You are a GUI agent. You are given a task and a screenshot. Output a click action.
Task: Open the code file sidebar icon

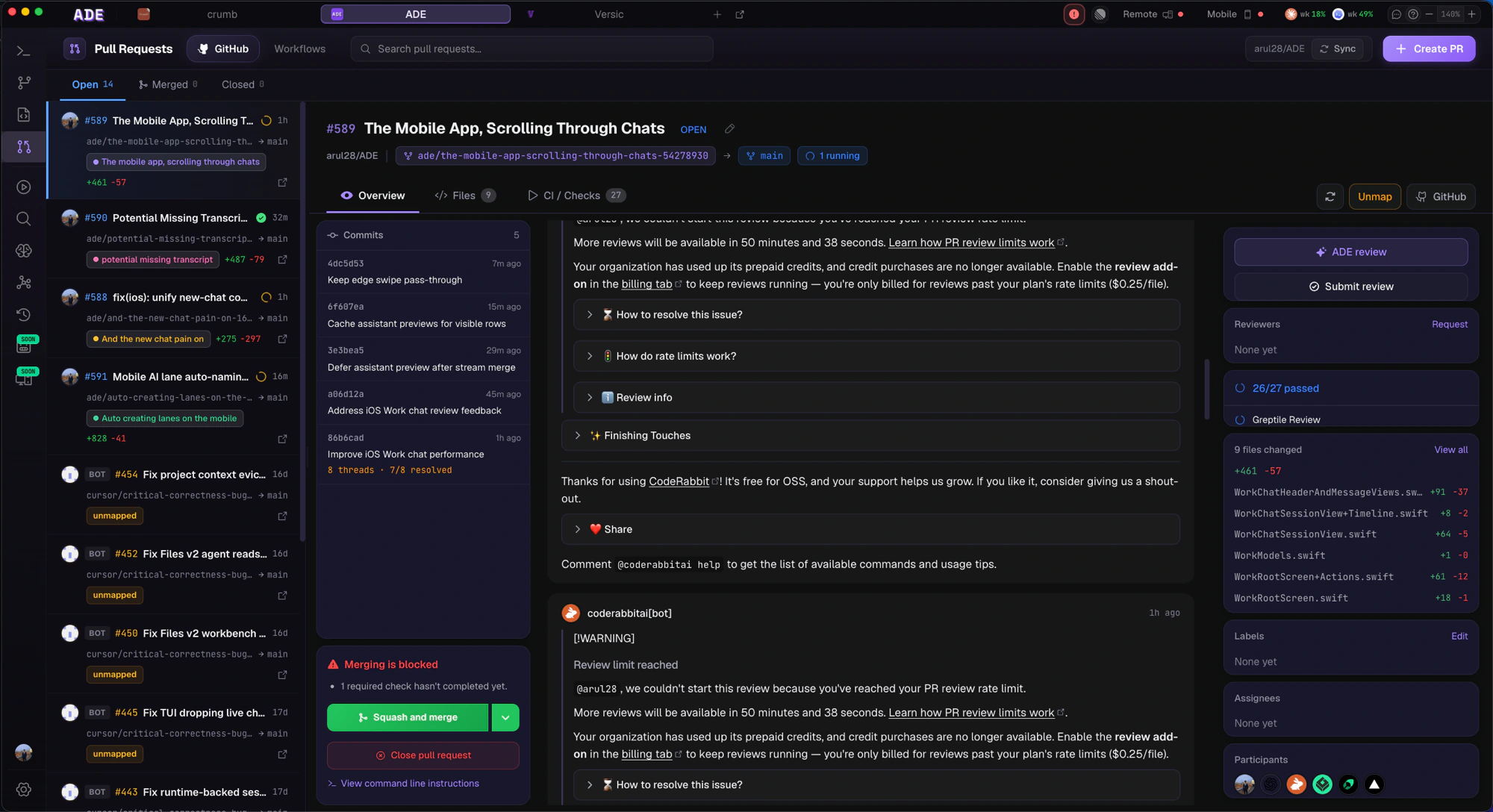pos(24,115)
